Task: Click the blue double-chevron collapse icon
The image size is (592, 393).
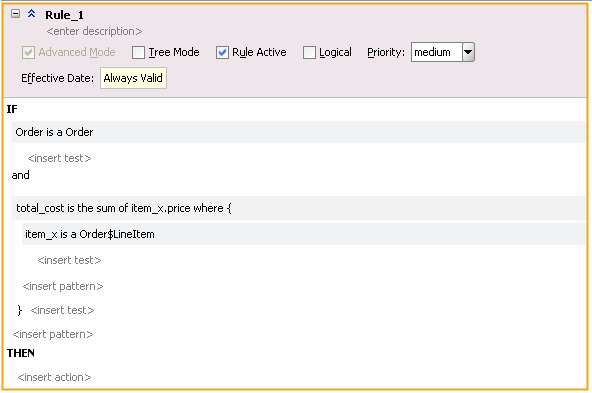Action: [x=31, y=14]
